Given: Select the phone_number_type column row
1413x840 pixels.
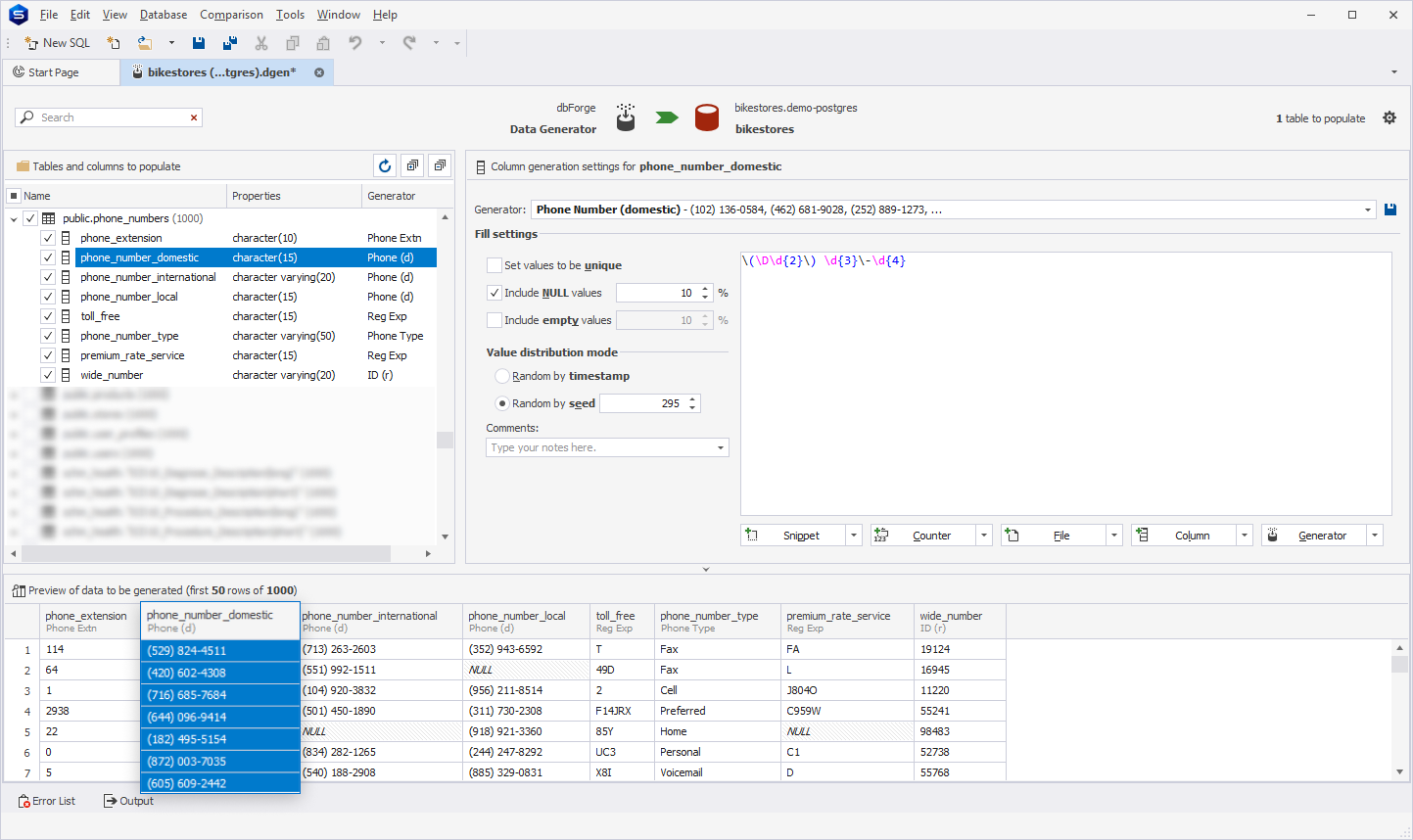Looking at the screenshot, I should pos(256,336).
